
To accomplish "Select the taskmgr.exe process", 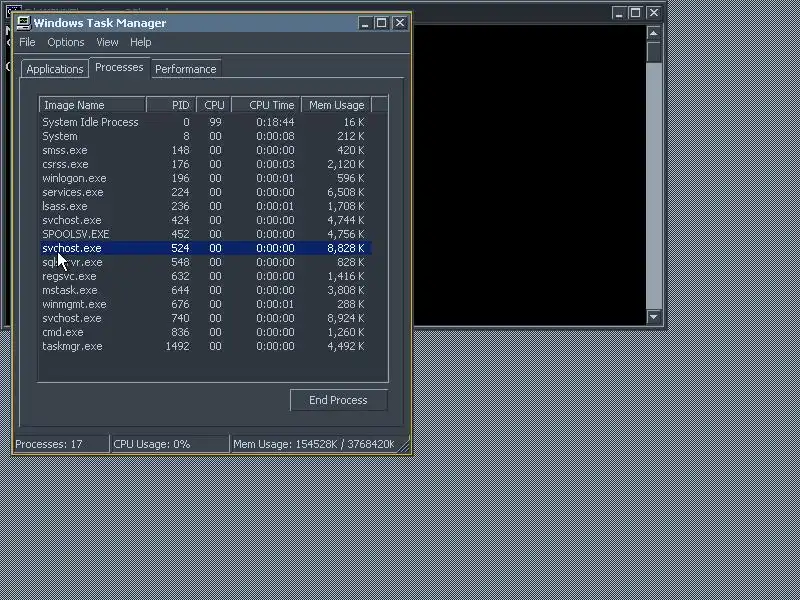I will coord(206,346).
